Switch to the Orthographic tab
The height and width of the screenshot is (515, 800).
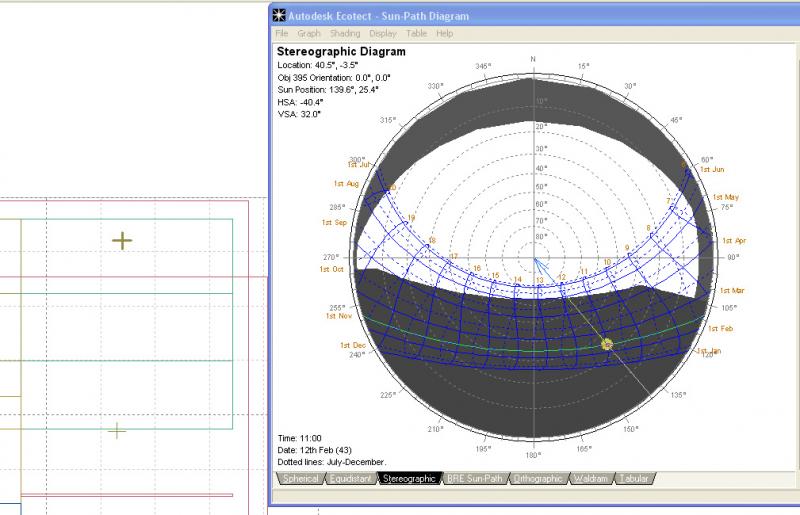[x=538, y=478]
